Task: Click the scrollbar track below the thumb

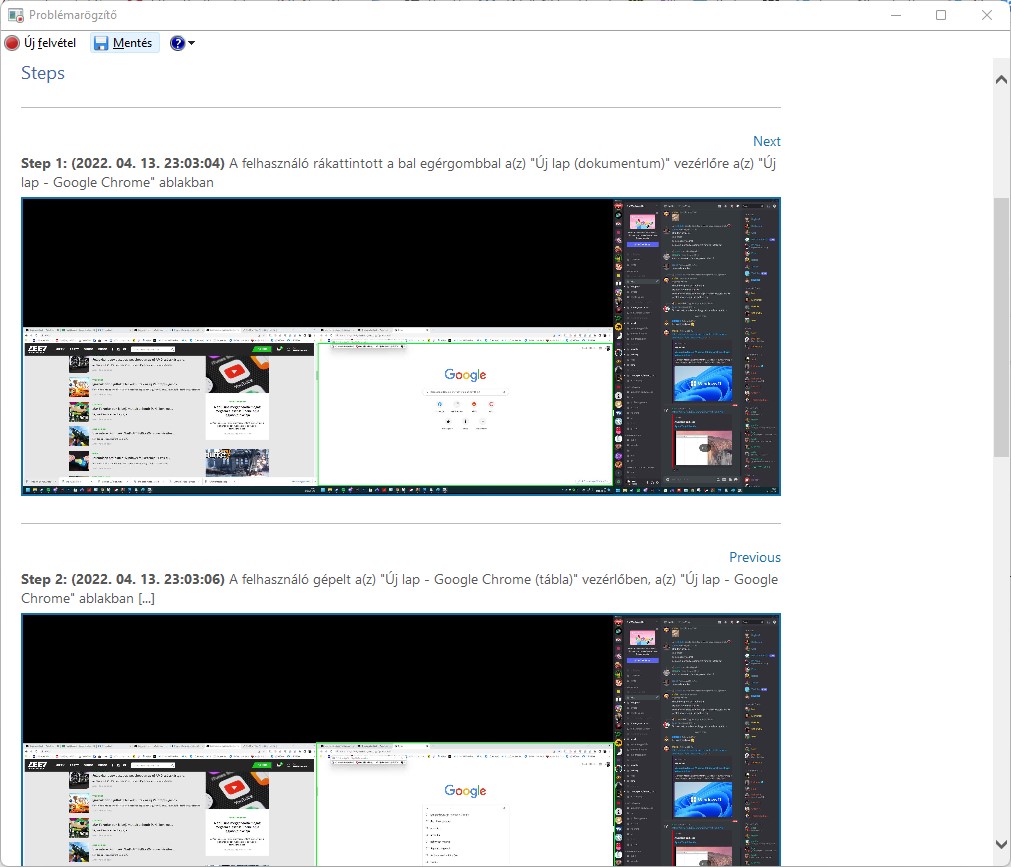Action: [1001, 650]
